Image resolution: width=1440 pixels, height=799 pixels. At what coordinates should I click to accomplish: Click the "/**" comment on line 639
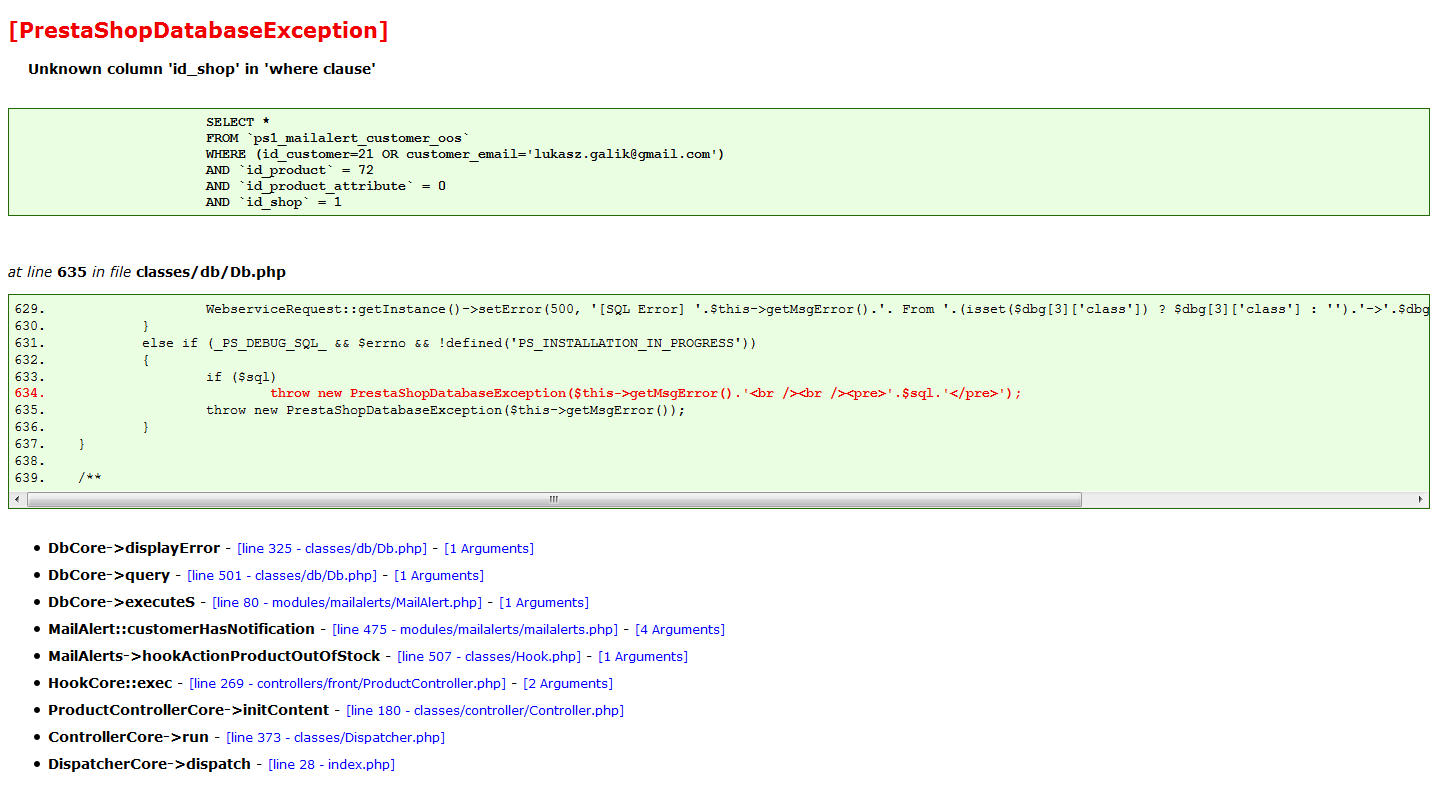coord(90,477)
